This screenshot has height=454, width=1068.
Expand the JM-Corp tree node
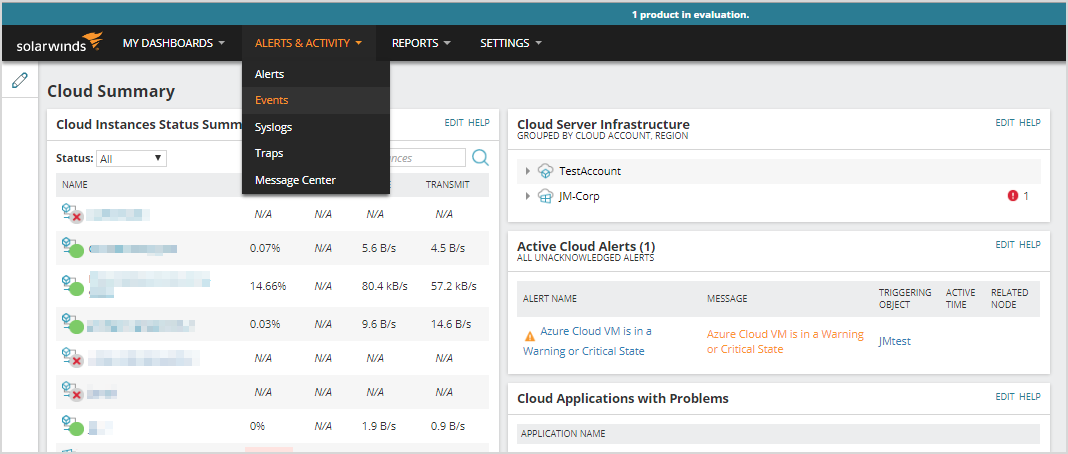point(528,196)
